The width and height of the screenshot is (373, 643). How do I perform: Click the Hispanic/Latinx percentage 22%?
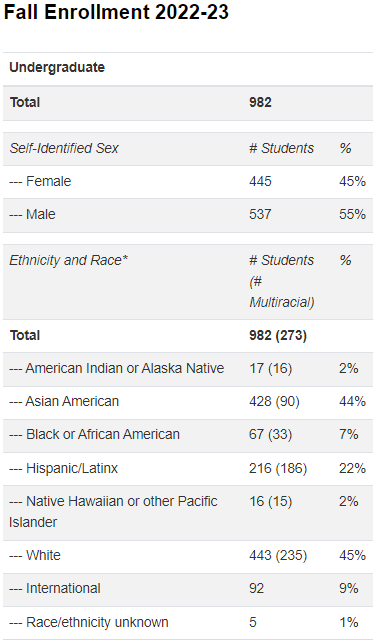click(x=352, y=468)
